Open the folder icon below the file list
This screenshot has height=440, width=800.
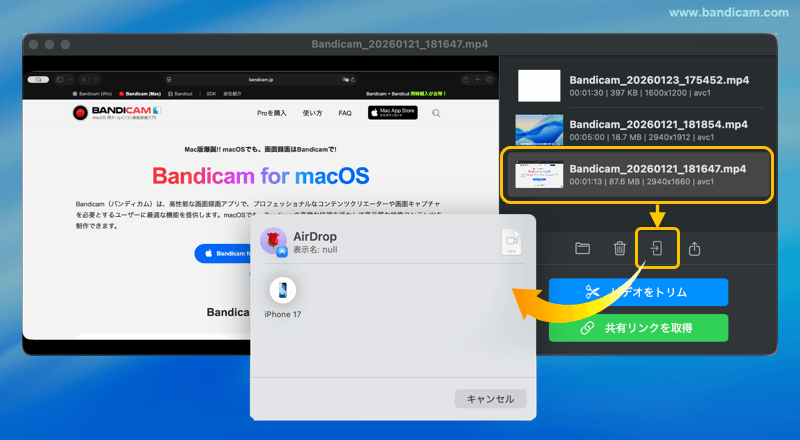(x=582, y=249)
